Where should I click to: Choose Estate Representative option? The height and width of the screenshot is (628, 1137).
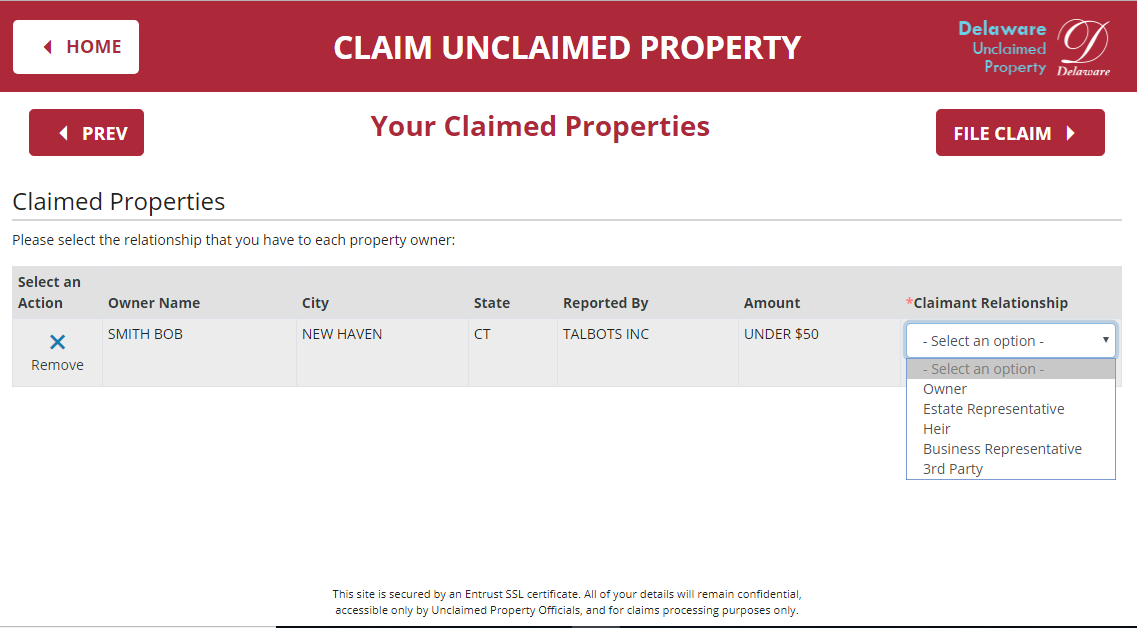(993, 409)
